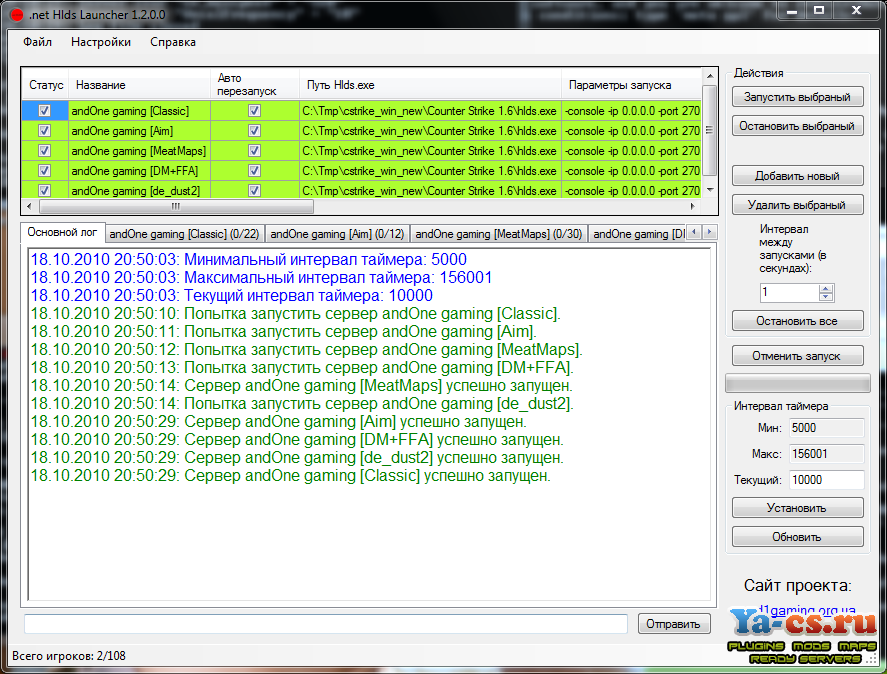The width and height of the screenshot is (887, 674).
Task: Click Отменить запуск button
Action: click(798, 356)
